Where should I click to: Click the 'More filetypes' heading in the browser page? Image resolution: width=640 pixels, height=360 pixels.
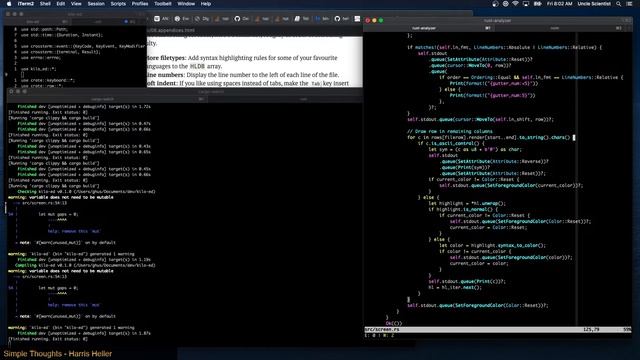click(167, 58)
